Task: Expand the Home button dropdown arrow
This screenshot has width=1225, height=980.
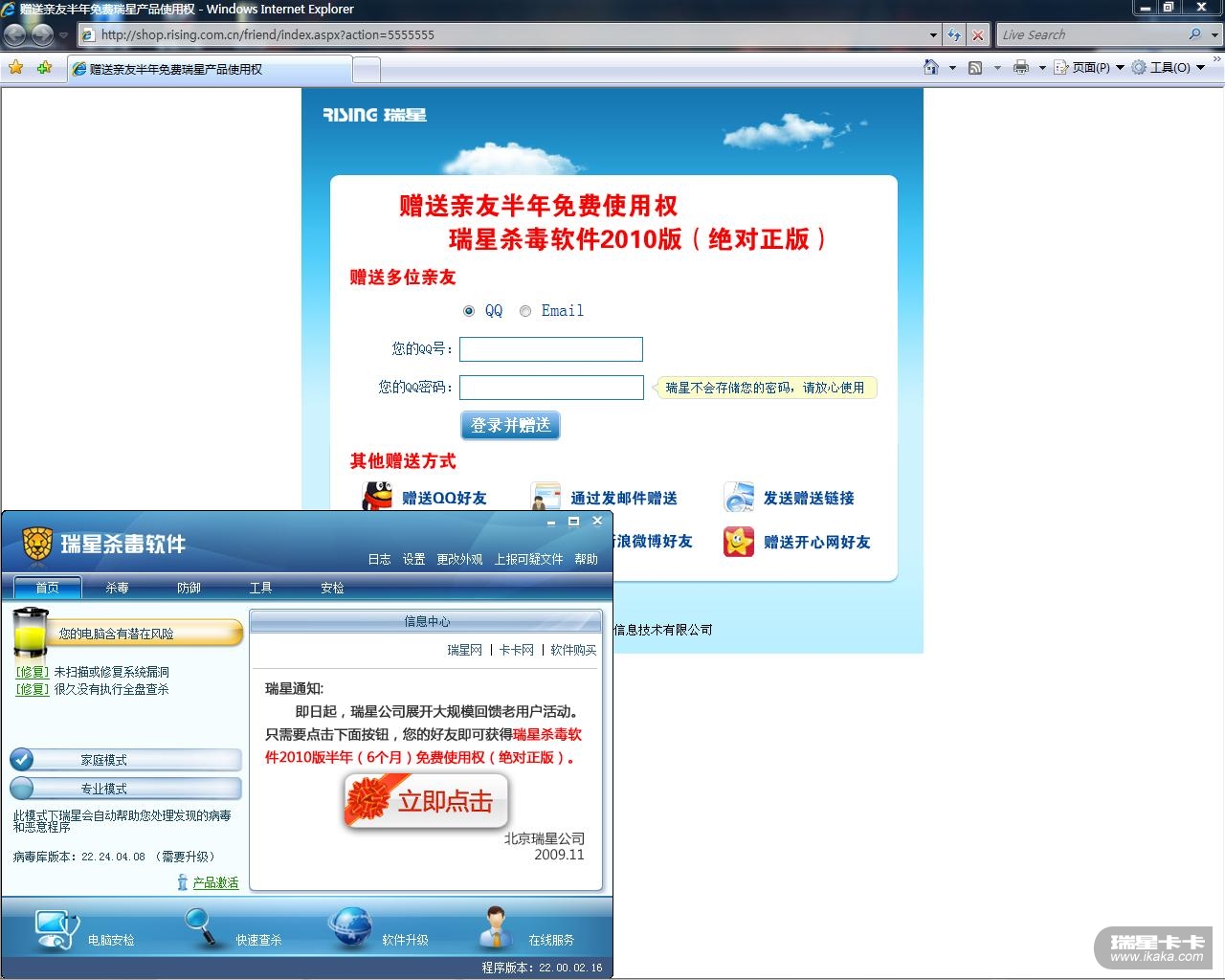Action: pos(951,68)
